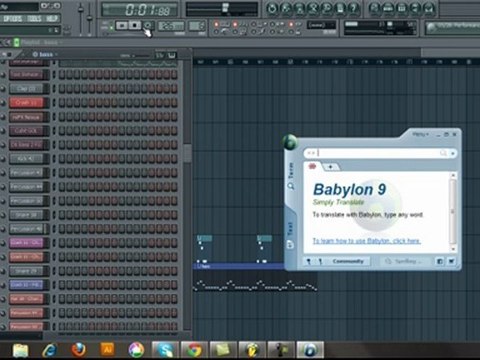The image size is (480, 360).
Task: Select the red-icon Babylon results tab
Action: pos(312,166)
